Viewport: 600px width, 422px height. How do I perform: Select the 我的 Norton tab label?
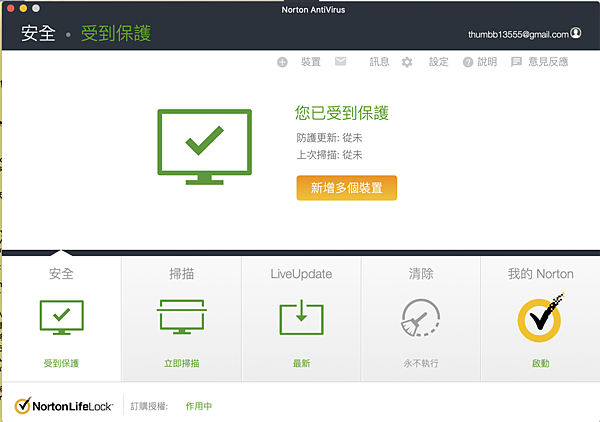pyautogui.click(x=540, y=274)
